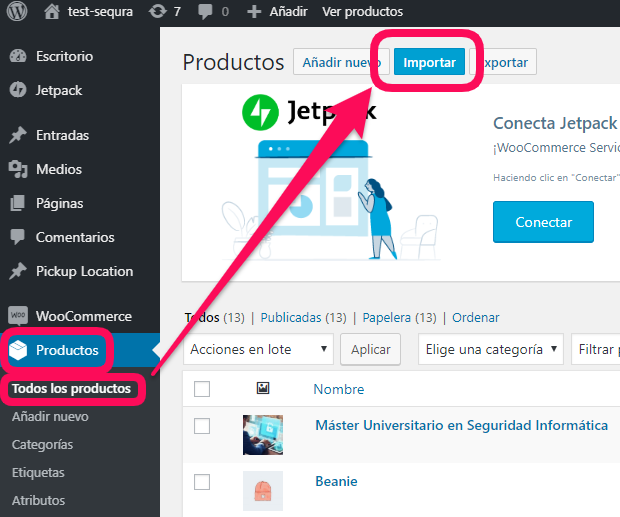Click test-sequra site name
Viewport: 620px width, 517px height.
pos(100,11)
